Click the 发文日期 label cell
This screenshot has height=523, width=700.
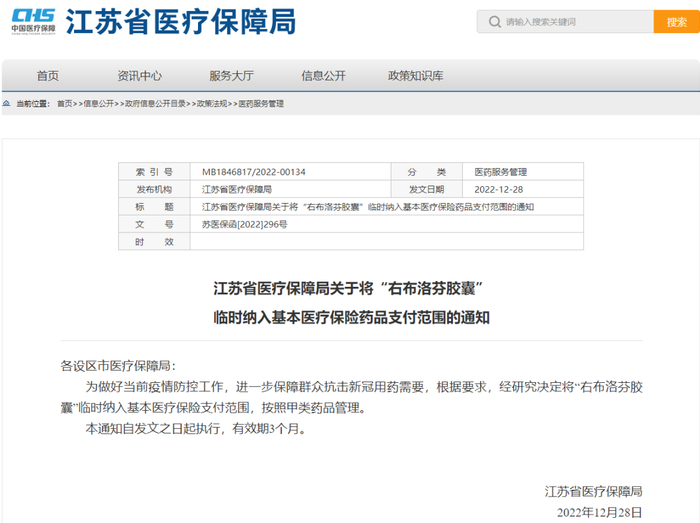click(x=426, y=189)
